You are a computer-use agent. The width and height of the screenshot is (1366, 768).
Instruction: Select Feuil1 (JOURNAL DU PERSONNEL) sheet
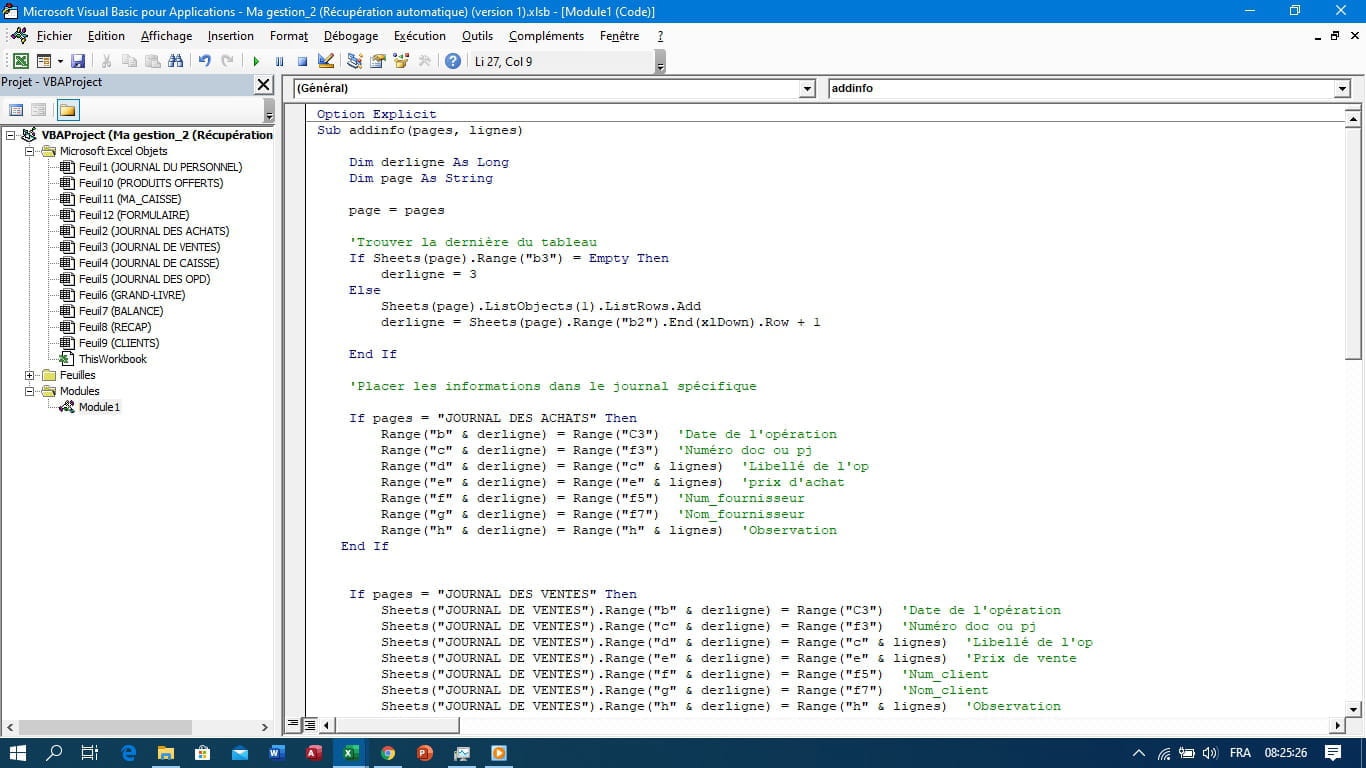160,167
